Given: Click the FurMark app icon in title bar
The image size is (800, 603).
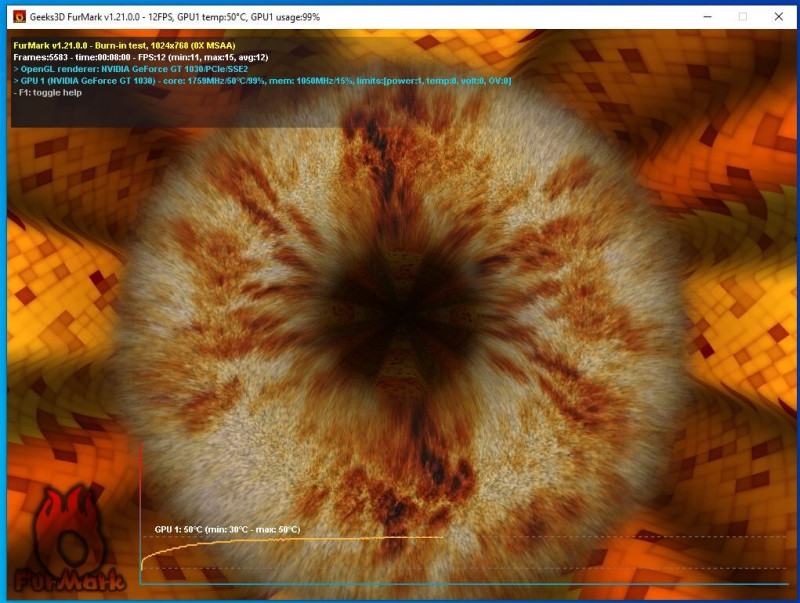Looking at the screenshot, I should click(19, 17).
